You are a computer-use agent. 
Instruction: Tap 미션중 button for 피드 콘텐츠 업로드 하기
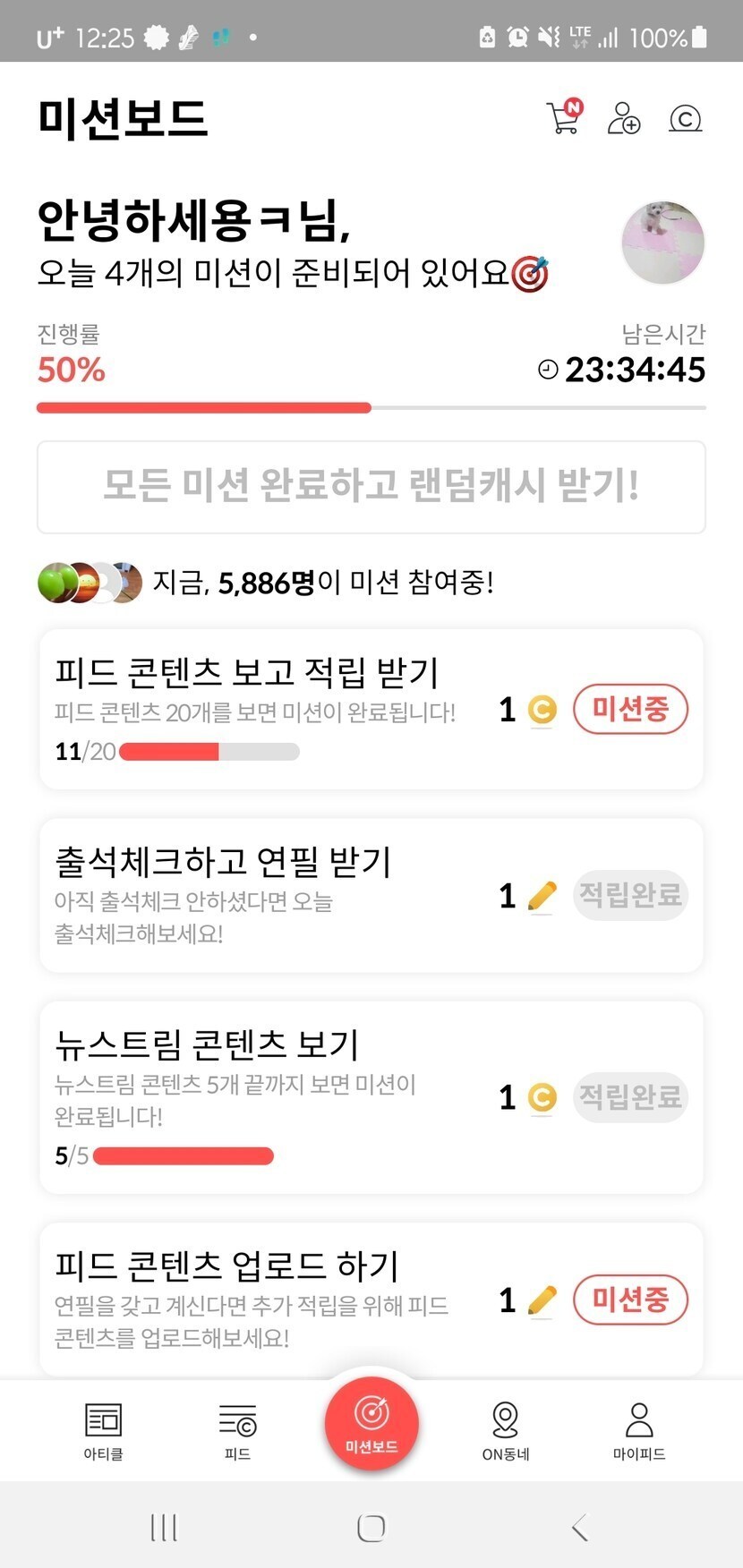630,1300
